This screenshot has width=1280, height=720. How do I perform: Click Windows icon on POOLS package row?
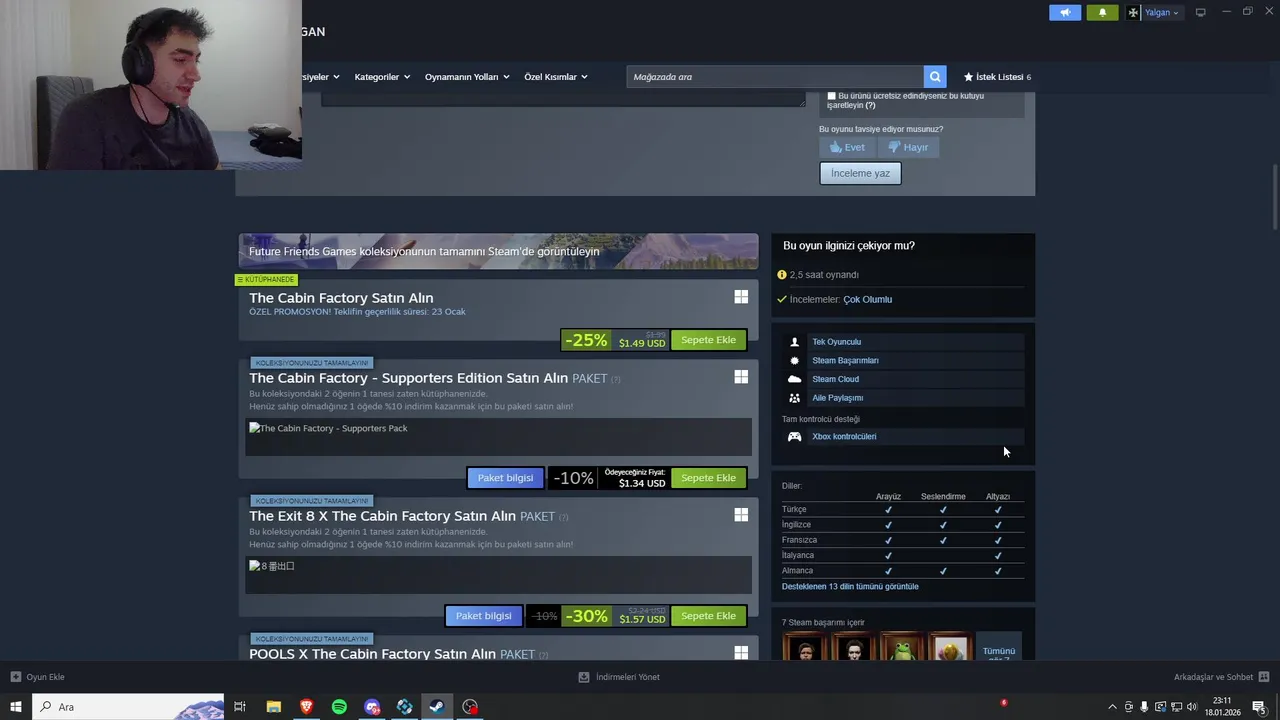pos(741,652)
